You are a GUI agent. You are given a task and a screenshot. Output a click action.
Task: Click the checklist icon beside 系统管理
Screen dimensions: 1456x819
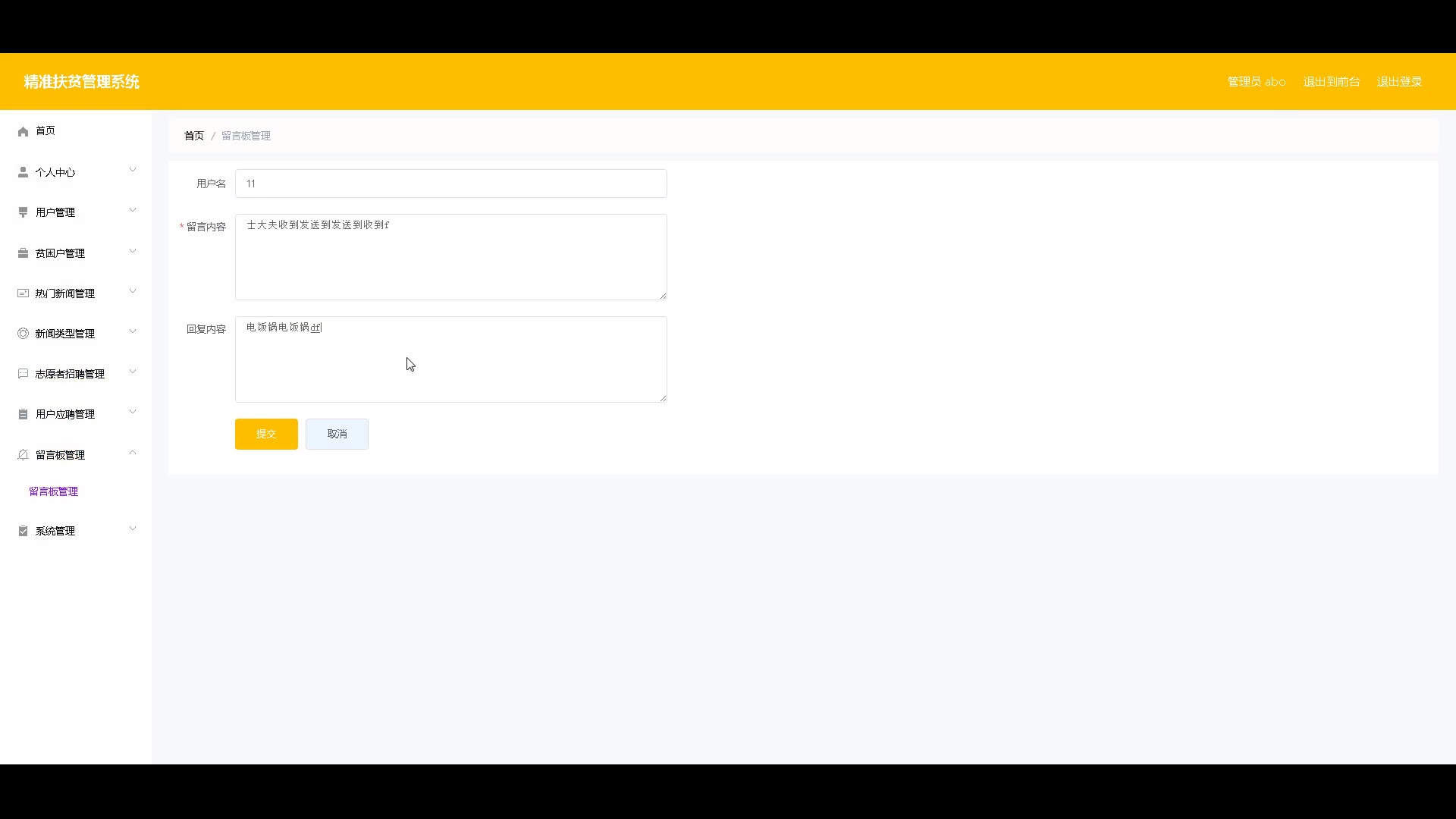pyautogui.click(x=23, y=531)
